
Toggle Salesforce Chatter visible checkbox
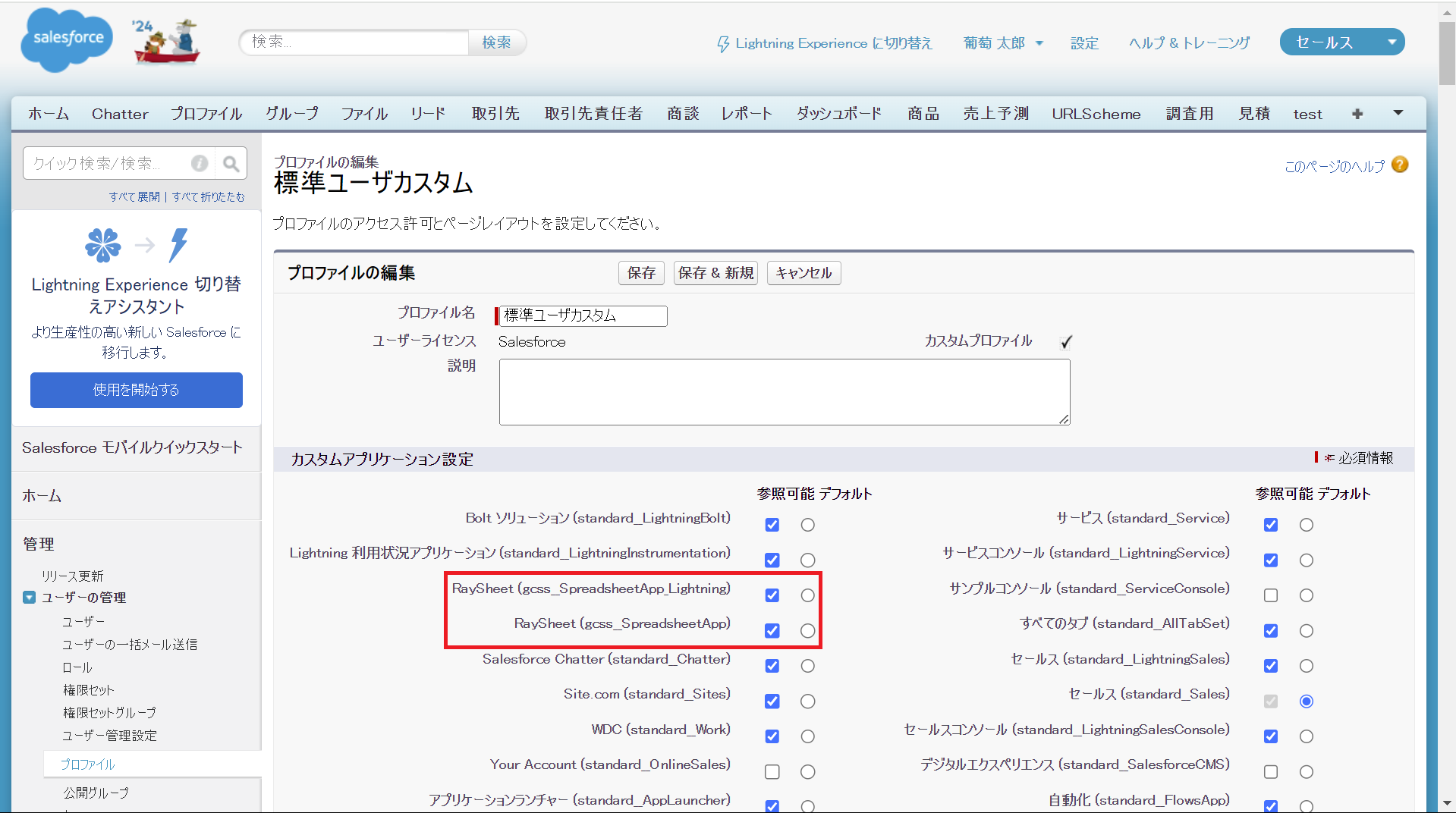[x=772, y=666]
